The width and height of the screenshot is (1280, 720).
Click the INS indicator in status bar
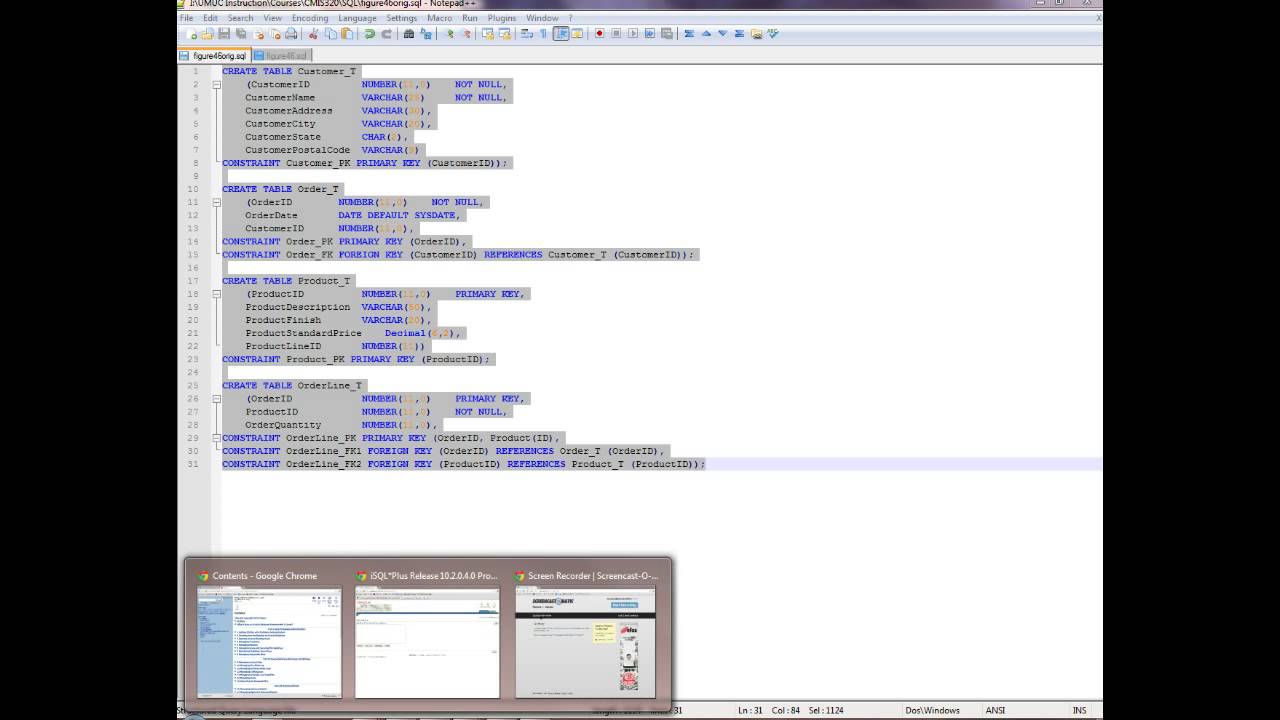click(x=1079, y=710)
